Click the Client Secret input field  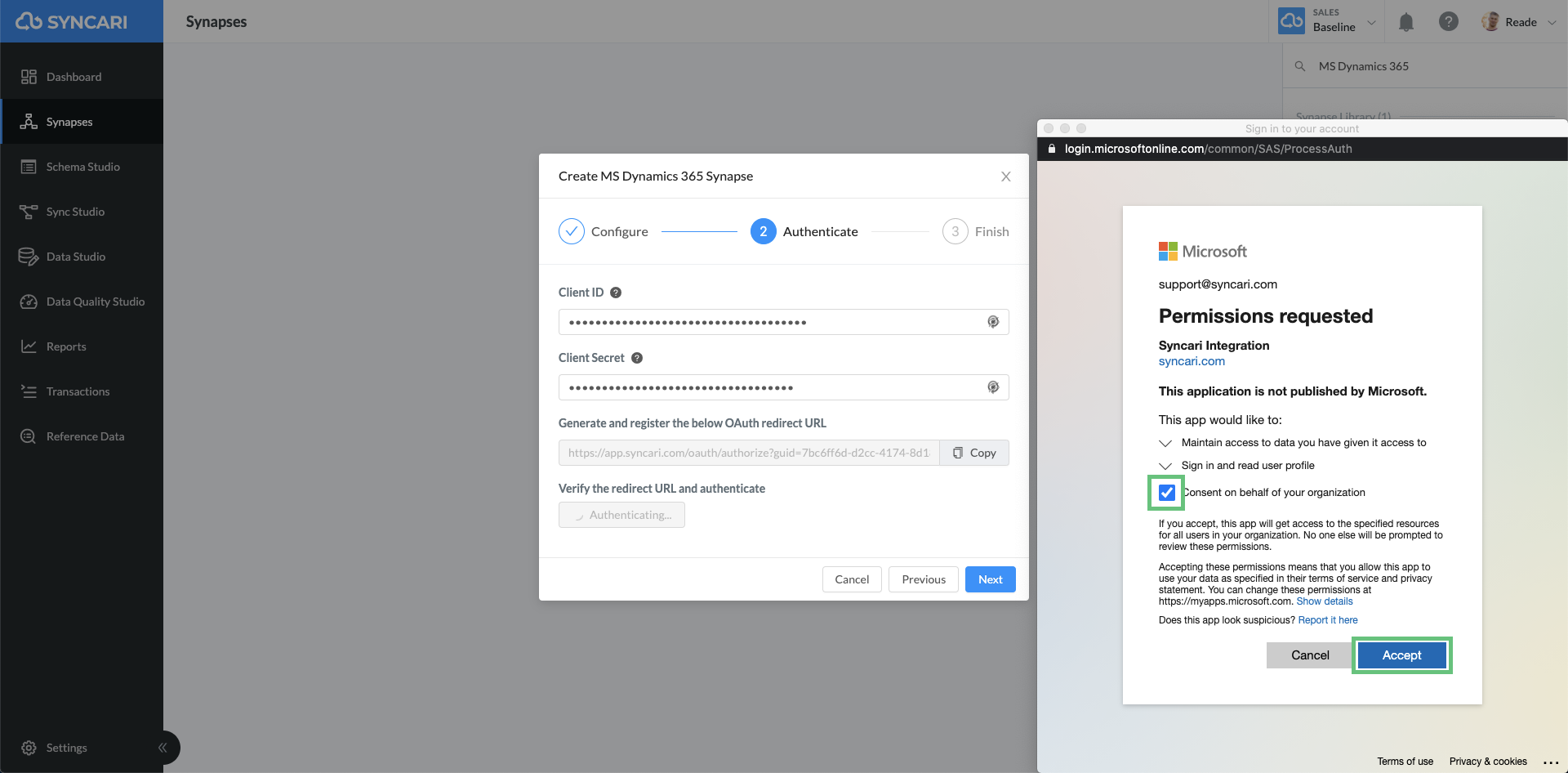coord(784,387)
